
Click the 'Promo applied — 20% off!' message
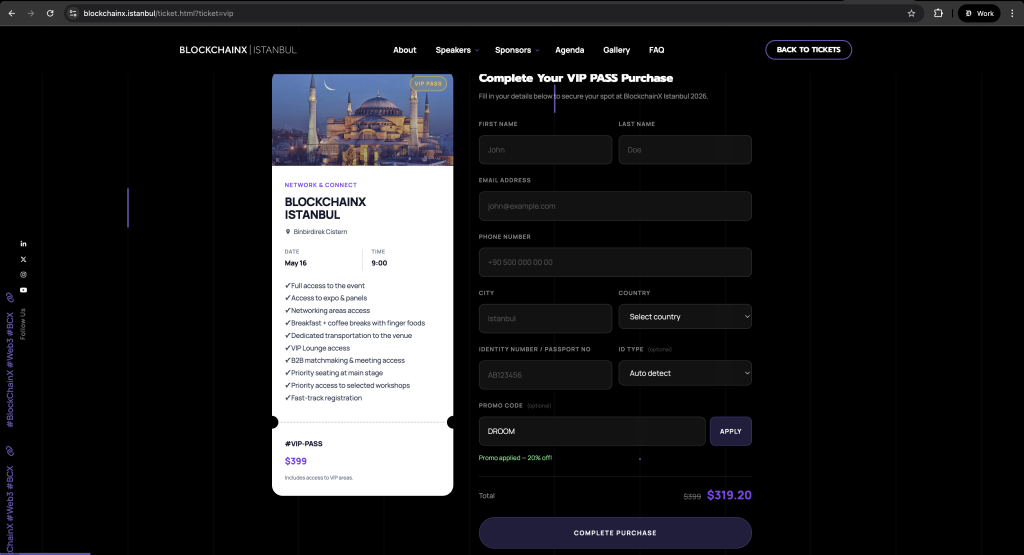click(x=515, y=458)
